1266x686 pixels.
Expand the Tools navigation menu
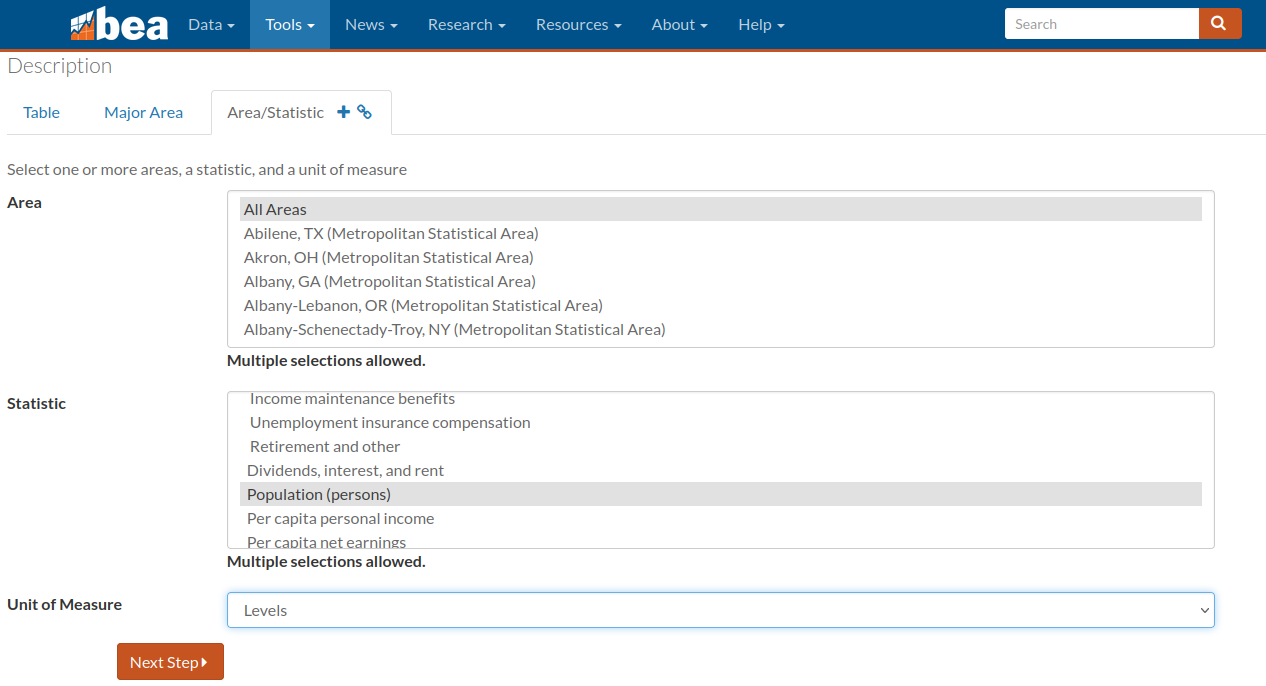(x=290, y=24)
